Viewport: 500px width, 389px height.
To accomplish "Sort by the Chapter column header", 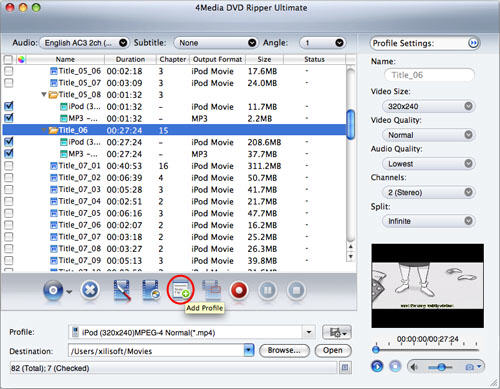I will click(x=173, y=59).
